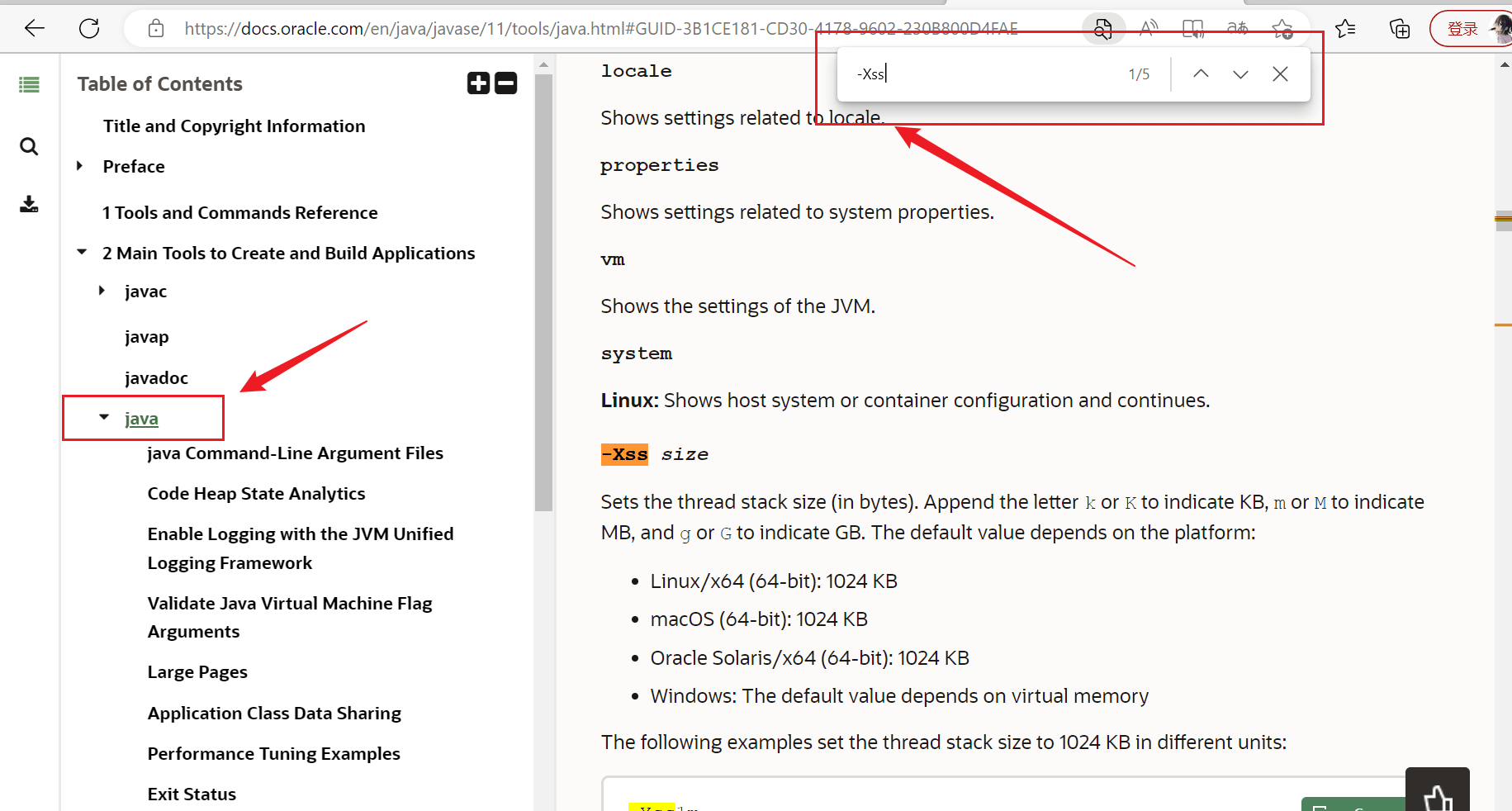
Task: Add this page to favorites
Action: click(x=1282, y=29)
